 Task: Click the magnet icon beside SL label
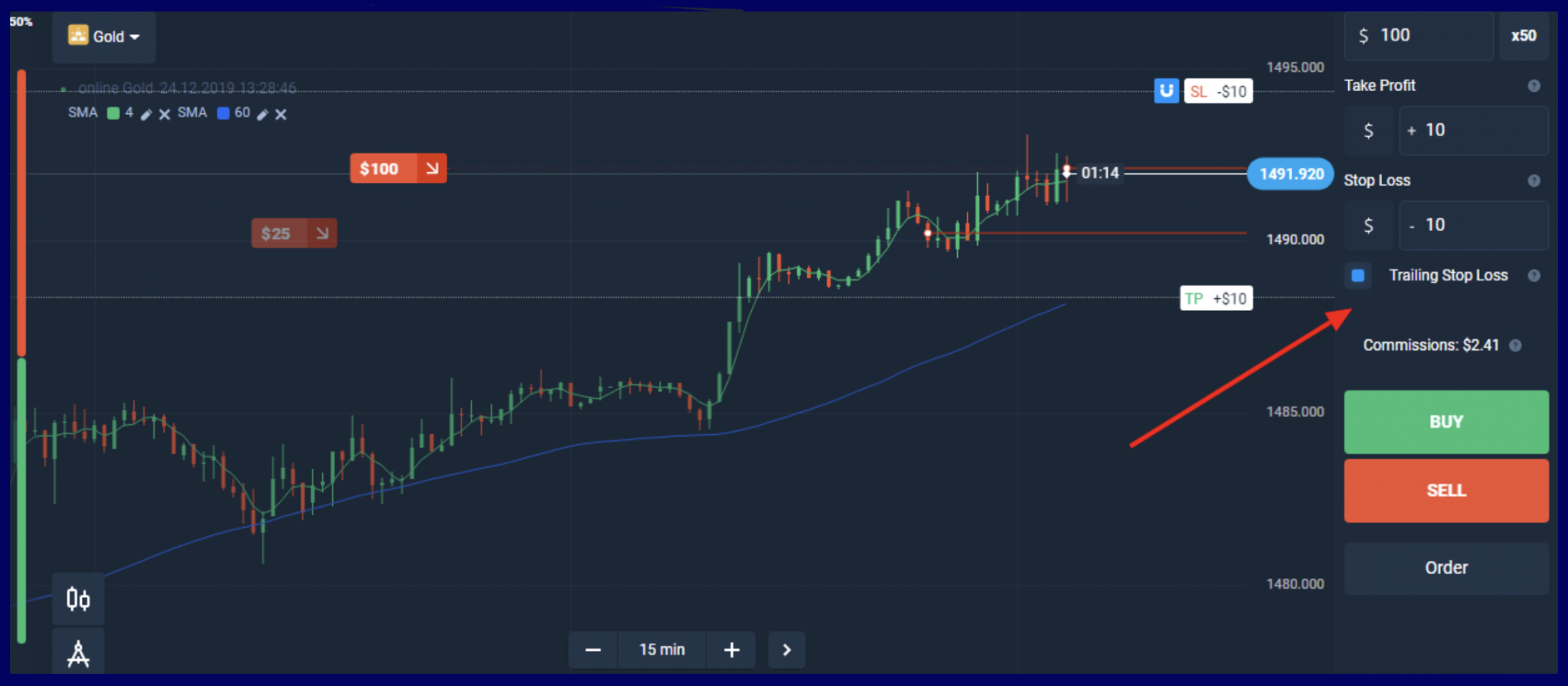point(1166,91)
